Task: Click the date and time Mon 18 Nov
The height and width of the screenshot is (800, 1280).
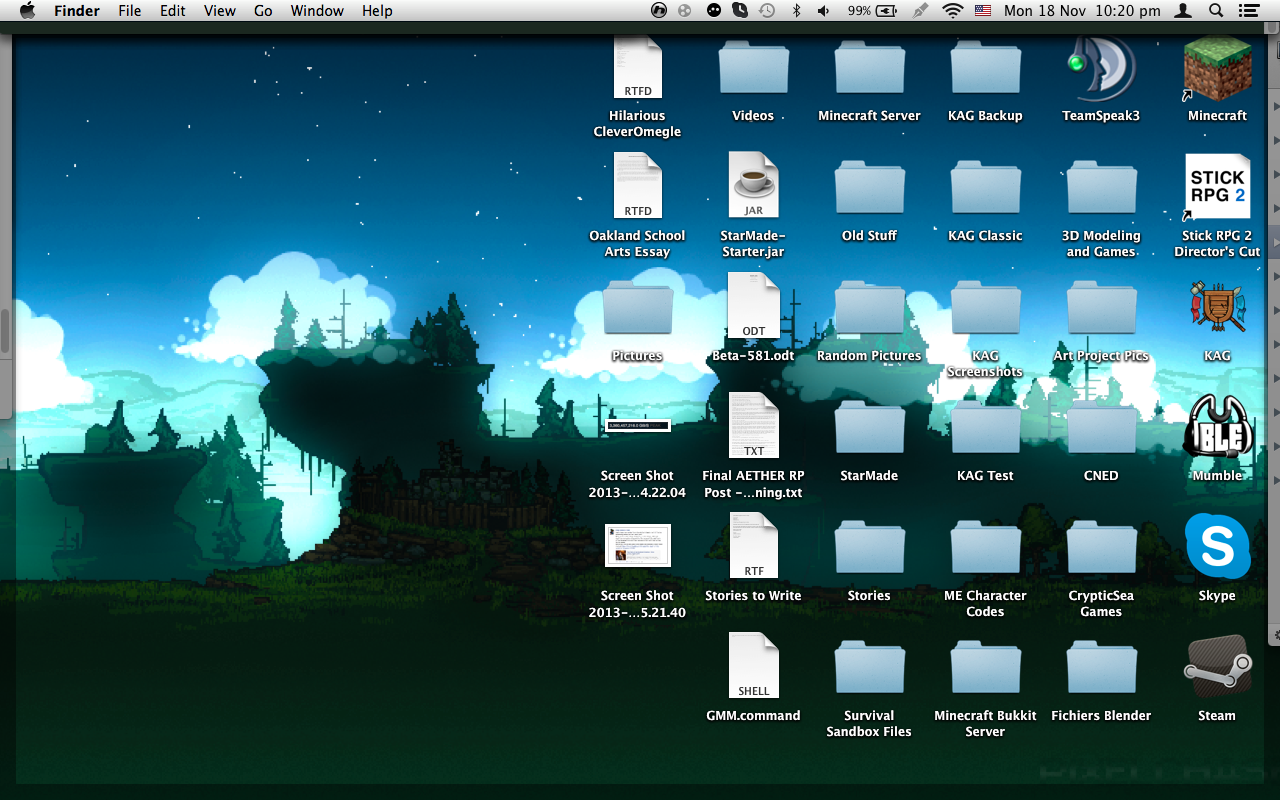Action: (x=1082, y=11)
